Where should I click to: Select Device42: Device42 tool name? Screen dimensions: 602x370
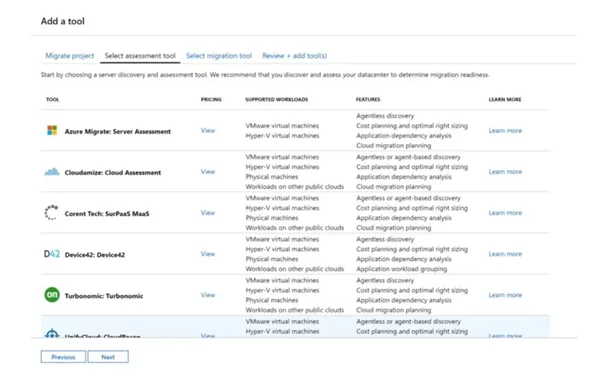tap(95, 254)
